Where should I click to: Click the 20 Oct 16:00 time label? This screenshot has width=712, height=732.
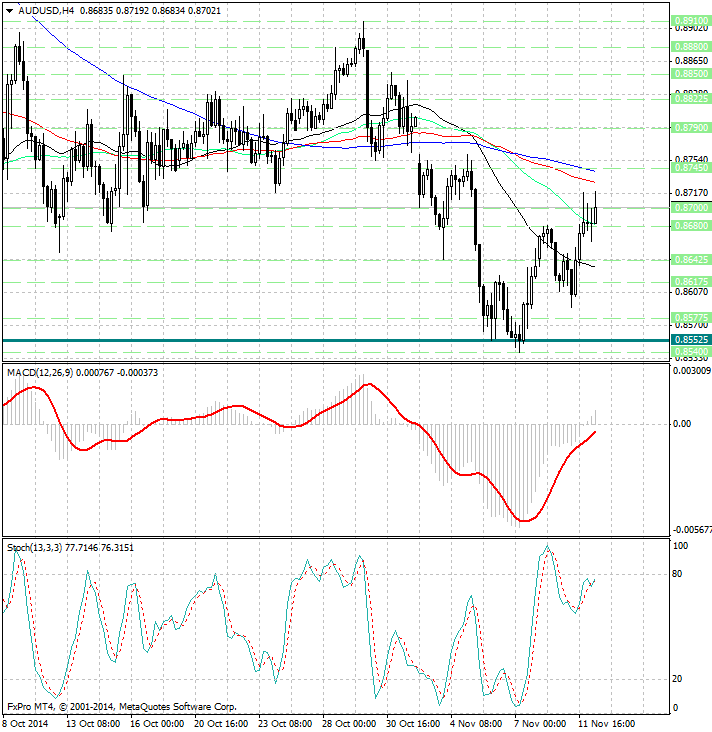221,724
